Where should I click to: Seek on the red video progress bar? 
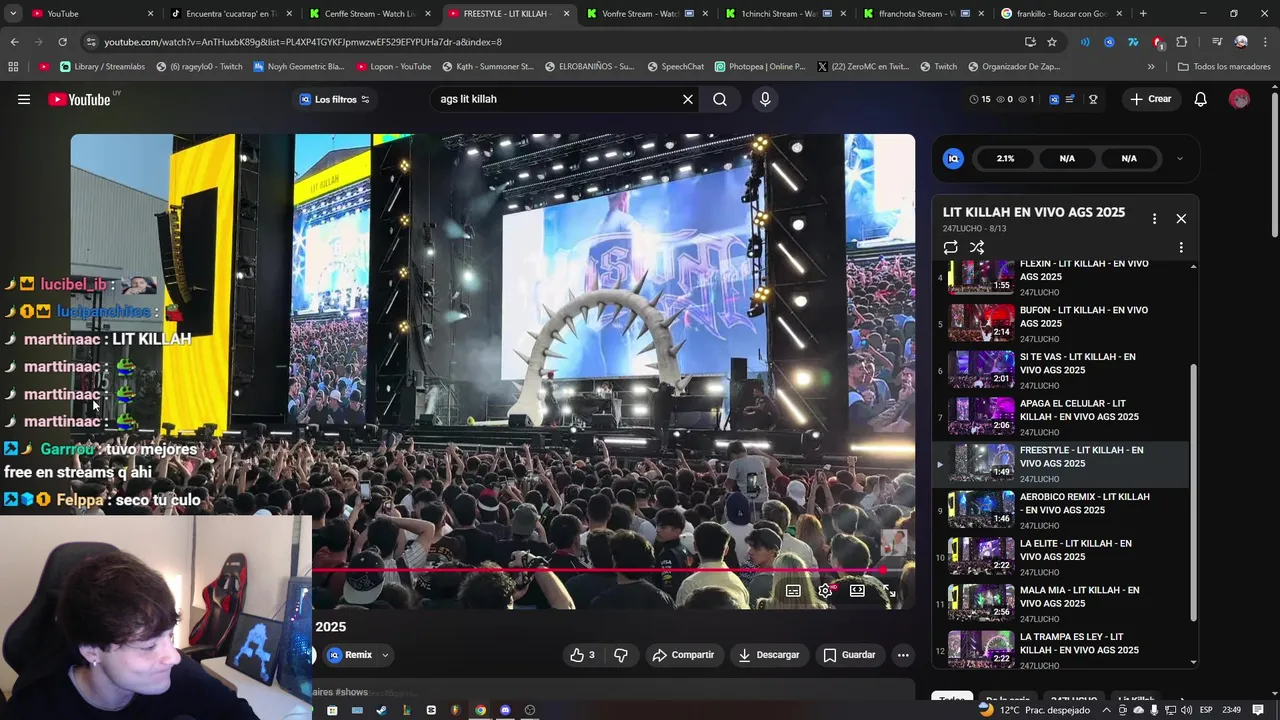600,571
